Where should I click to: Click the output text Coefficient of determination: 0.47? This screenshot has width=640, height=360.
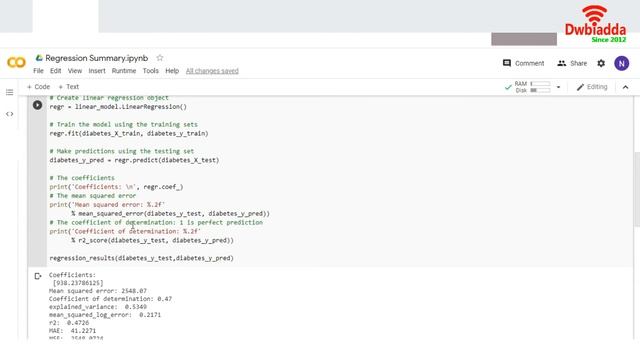pyautogui.click(x=110, y=299)
